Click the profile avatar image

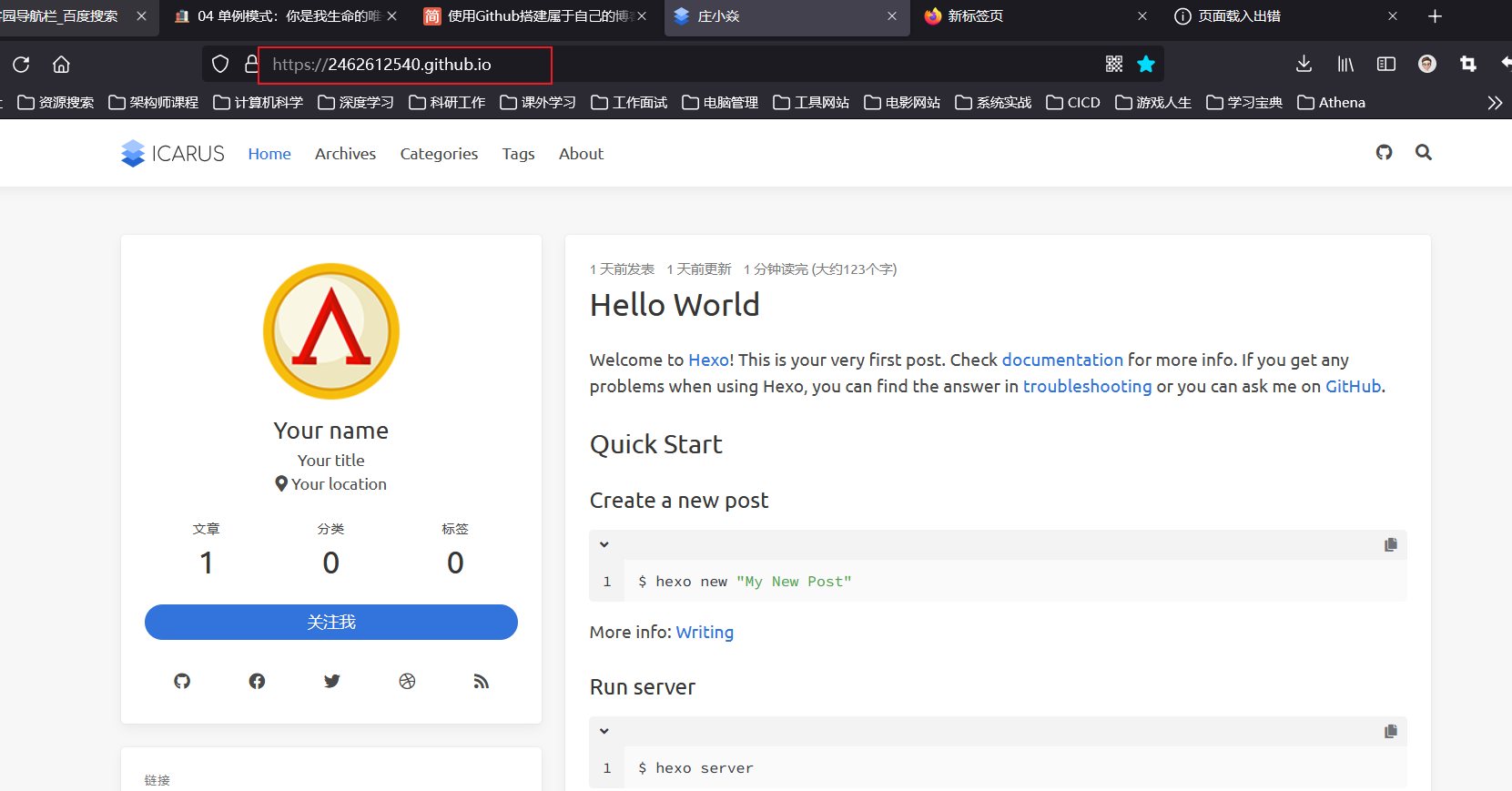click(331, 331)
